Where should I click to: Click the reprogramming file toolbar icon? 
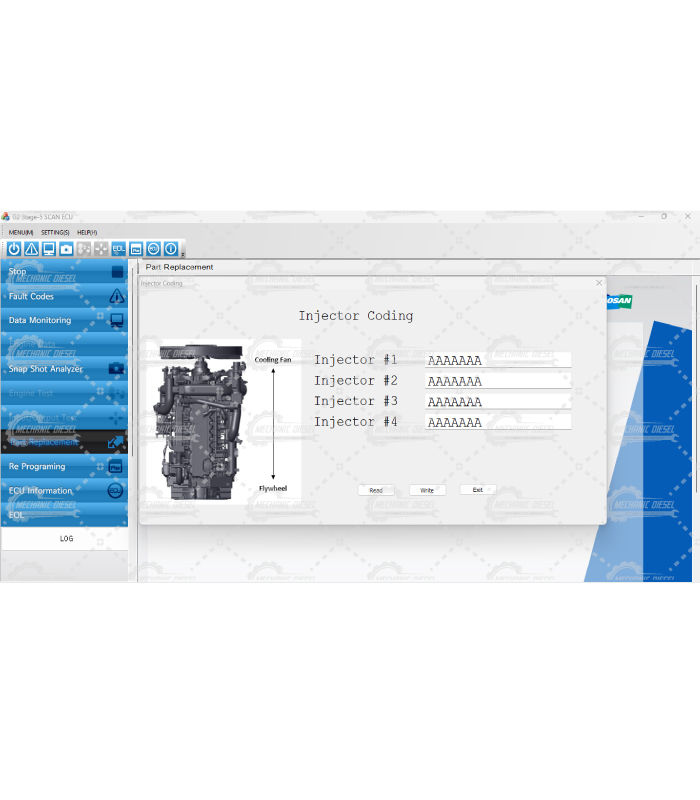click(x=136, y=249)
